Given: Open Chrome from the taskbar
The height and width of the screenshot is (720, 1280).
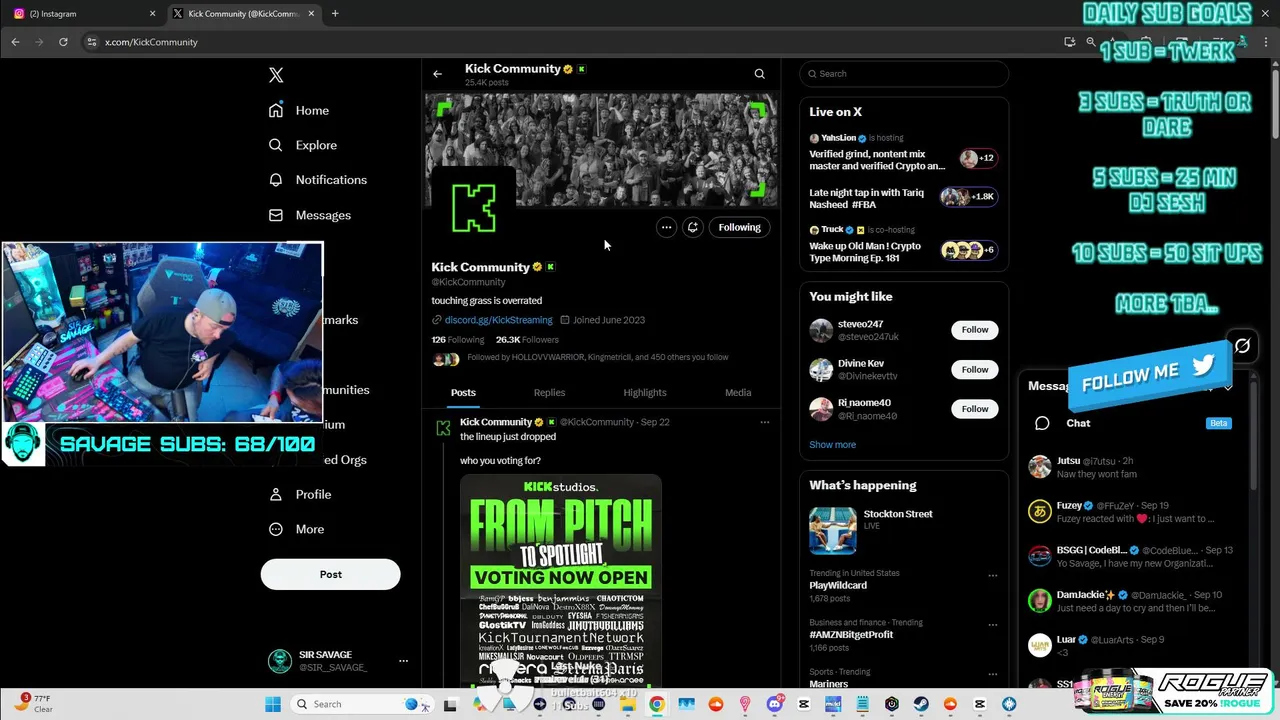Looking at the screenshot, I should point(657,704).
